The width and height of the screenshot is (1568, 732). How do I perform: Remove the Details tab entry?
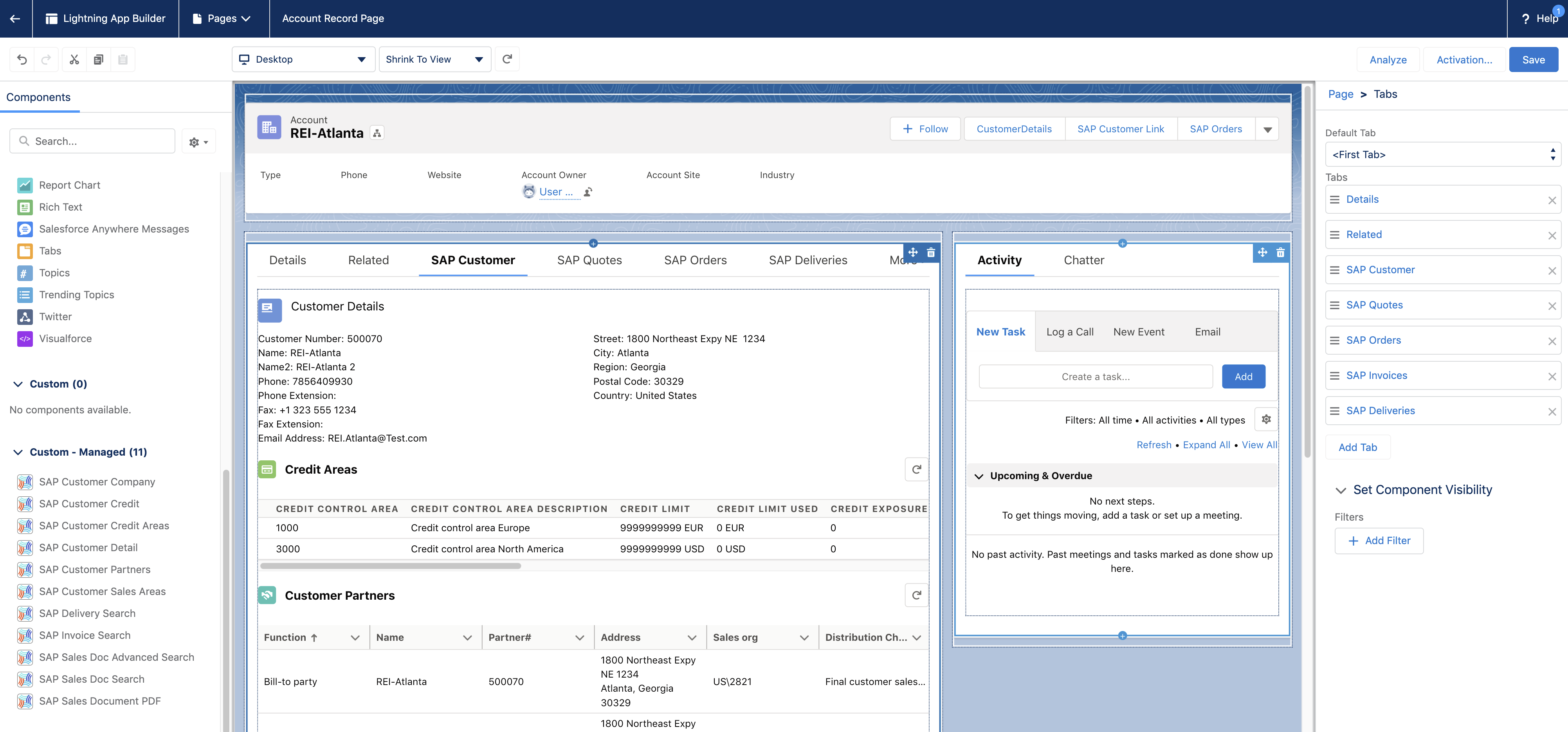coord(1552,200)
